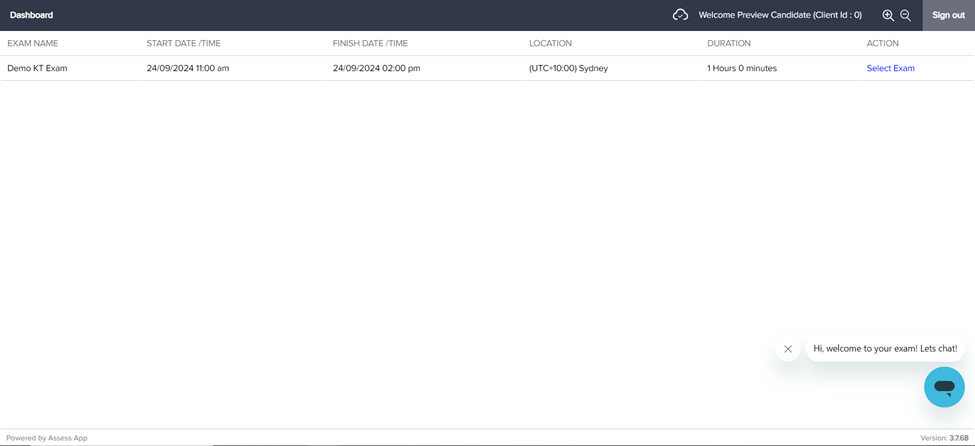
Task: Click the Finish Date/Time column header
Action: [x=370, y=44]
